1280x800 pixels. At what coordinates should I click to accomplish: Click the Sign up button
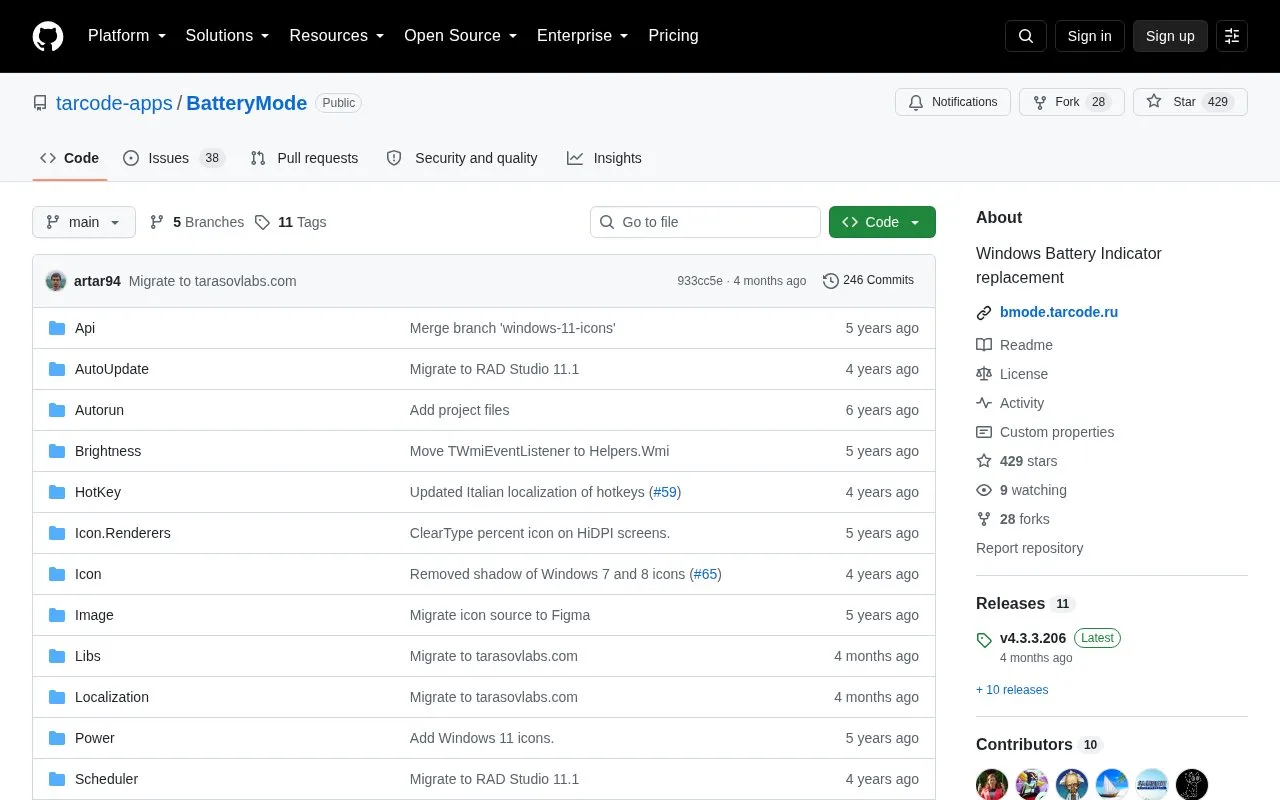coord(1170,36)
